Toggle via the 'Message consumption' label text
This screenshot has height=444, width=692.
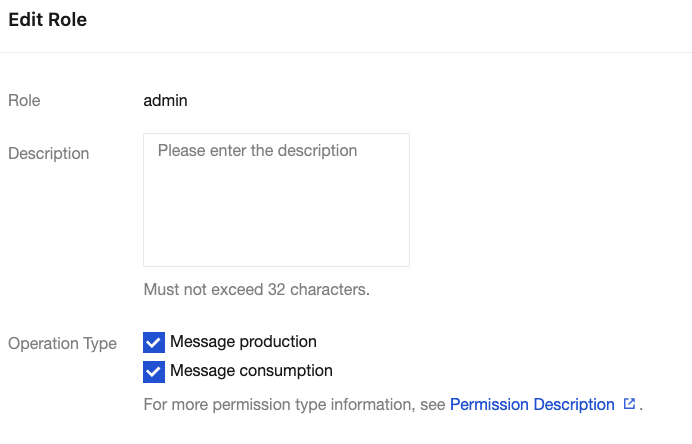coord(251,371)
